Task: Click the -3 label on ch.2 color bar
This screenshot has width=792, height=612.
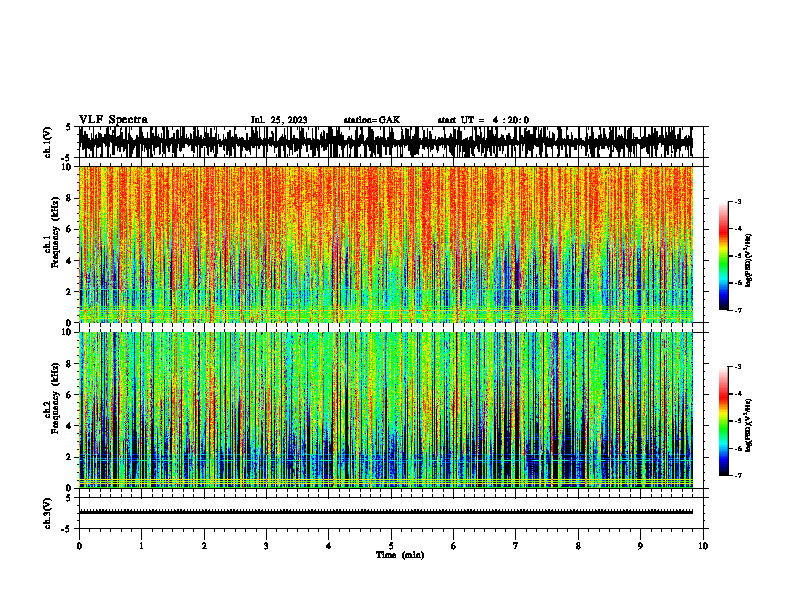Action: click(x=738, y=367)
